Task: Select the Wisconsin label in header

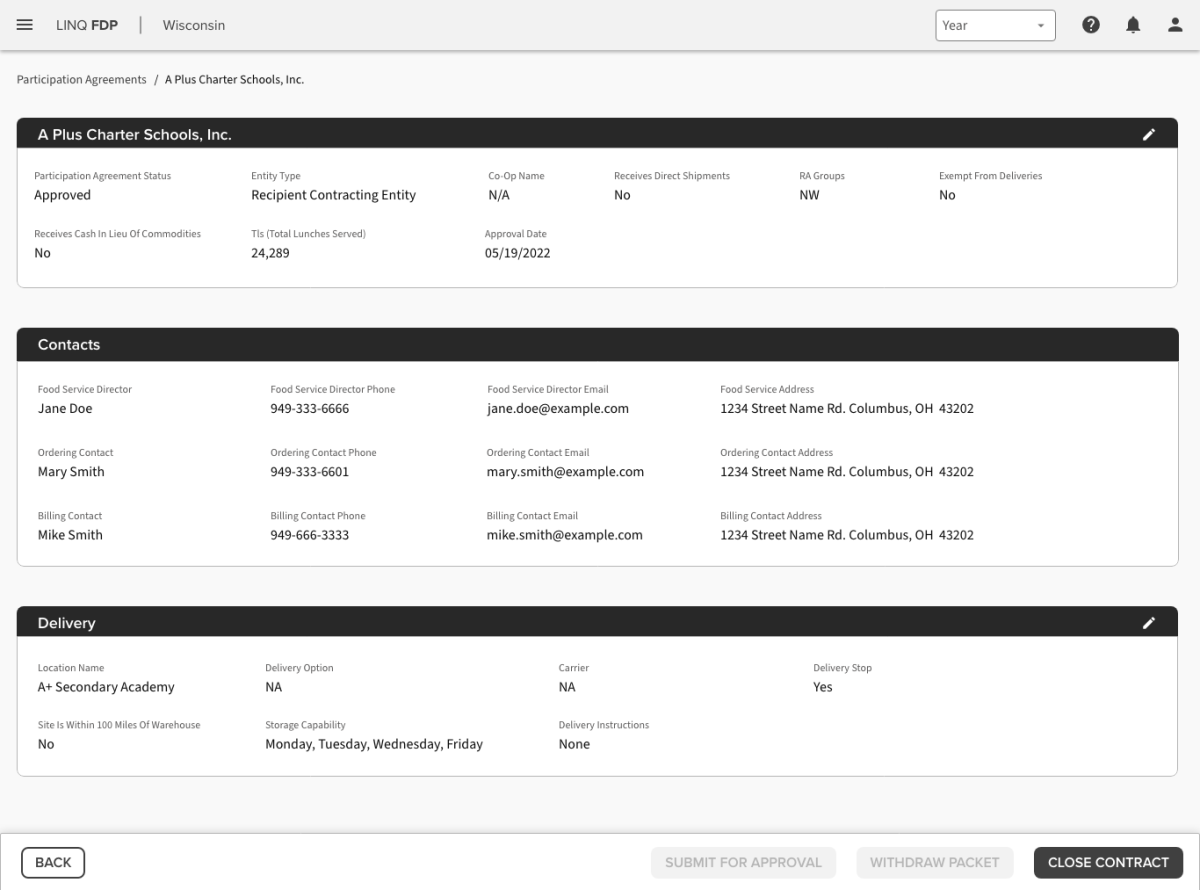Action: click(193, 25)
